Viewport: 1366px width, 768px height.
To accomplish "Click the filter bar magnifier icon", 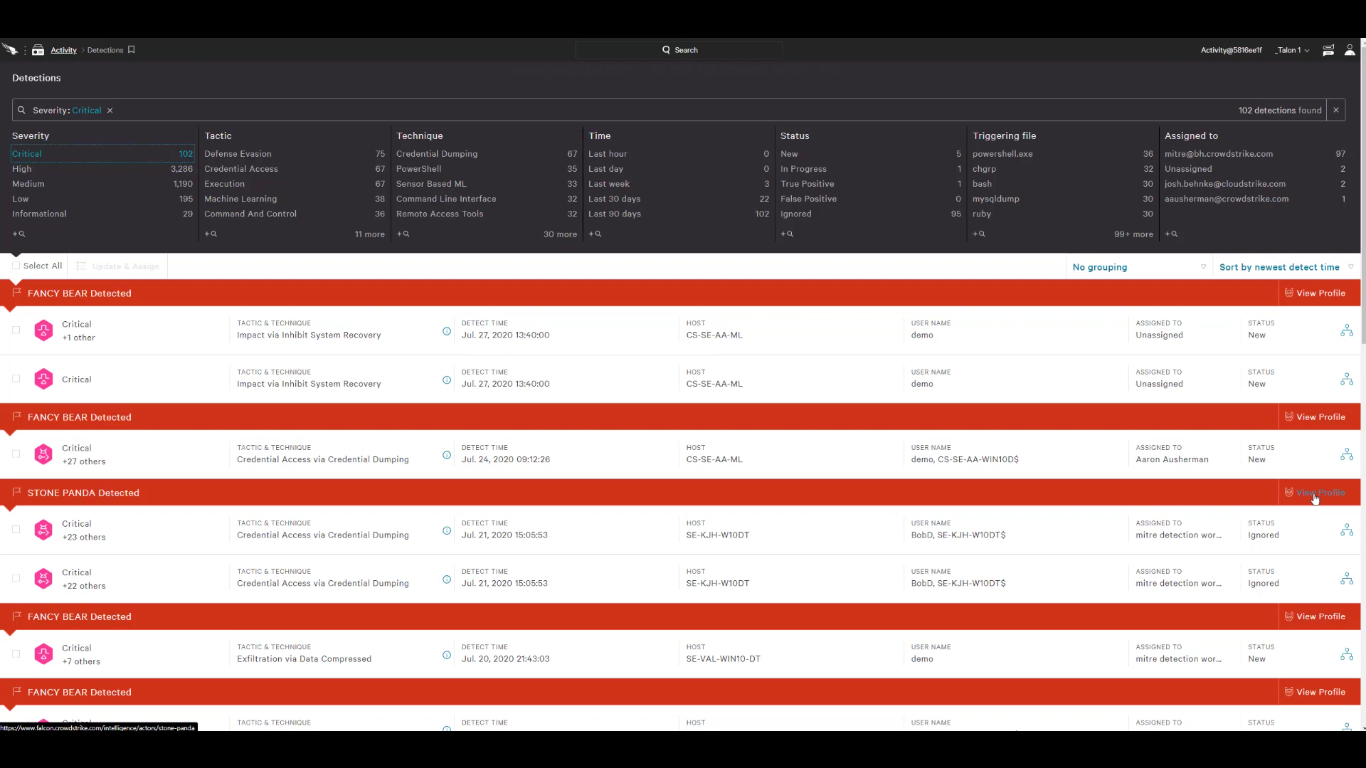I will pyautogui.click(x=22, y=111).
